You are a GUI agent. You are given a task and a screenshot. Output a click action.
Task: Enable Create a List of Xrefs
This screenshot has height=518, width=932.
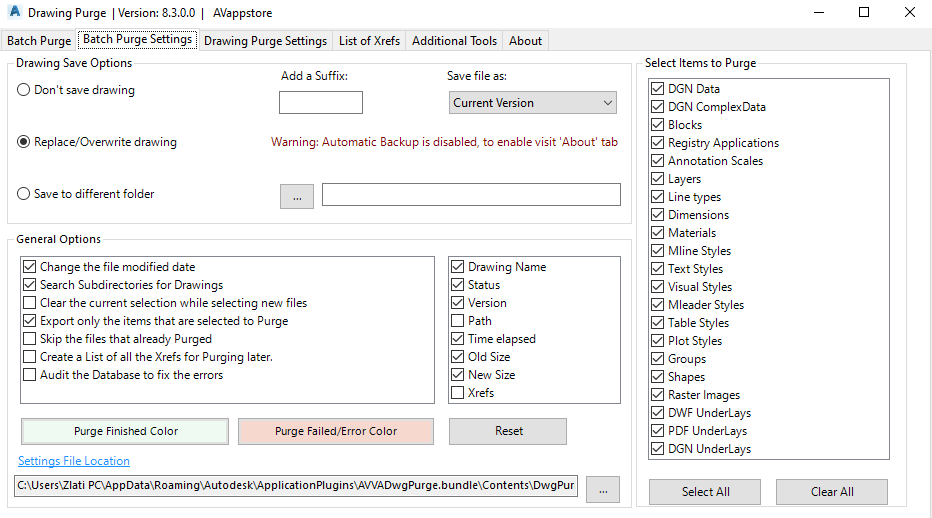click(x=30, y=357)
